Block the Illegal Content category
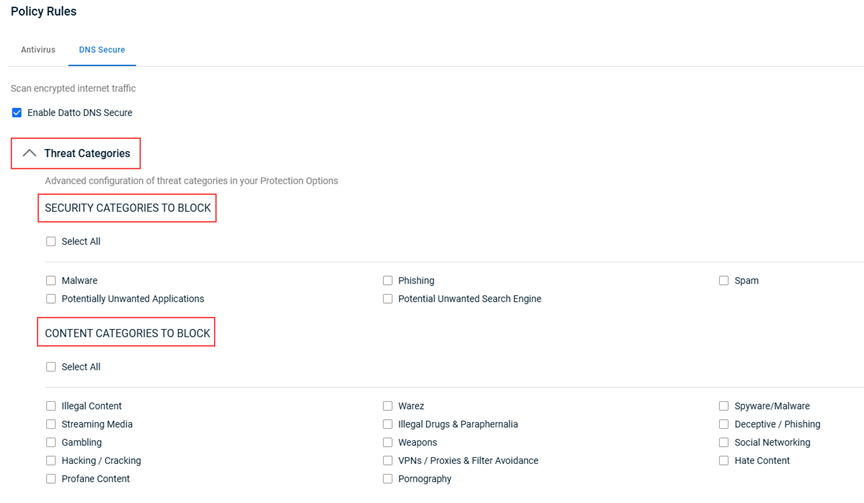 51,406
